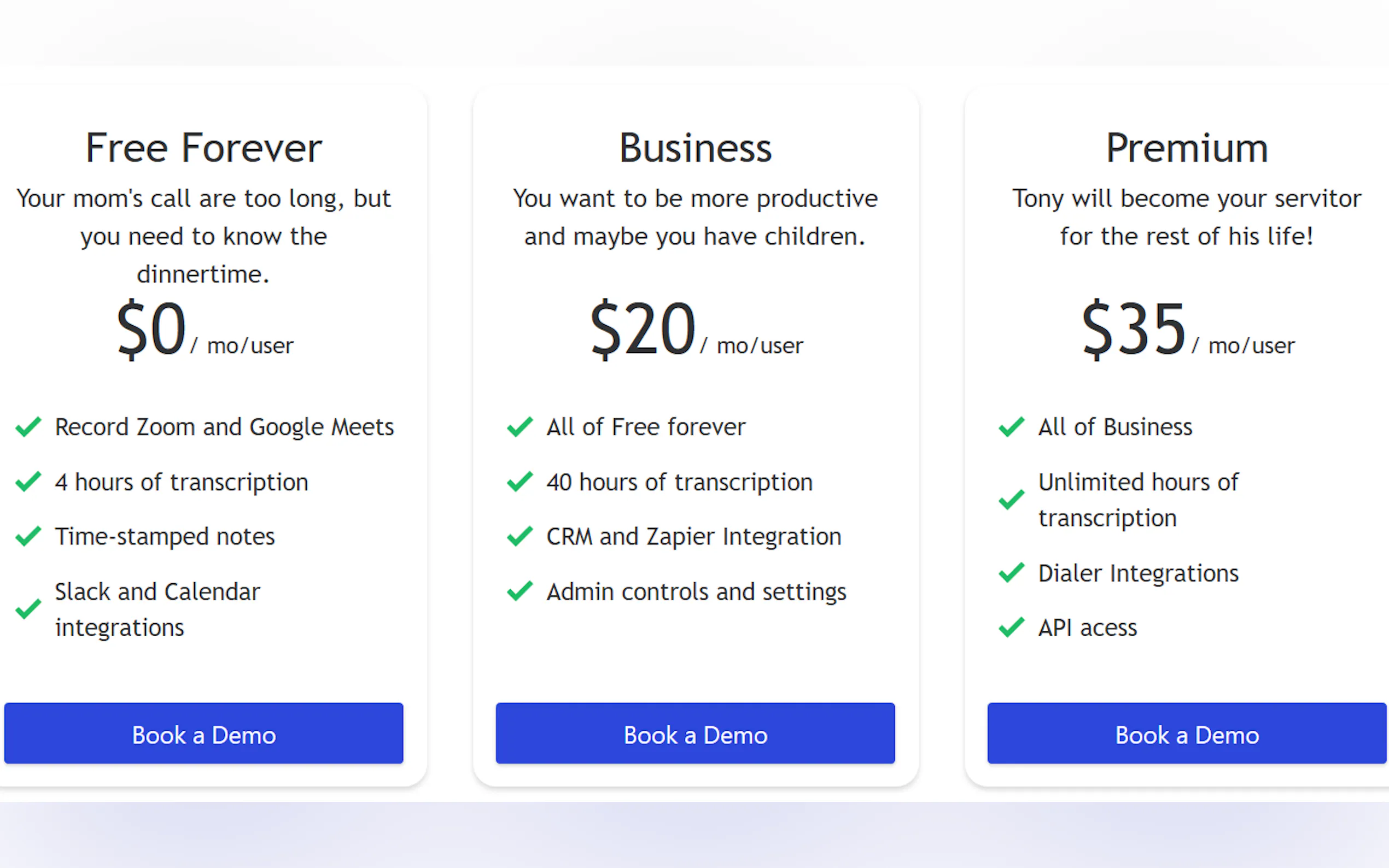This screenshot has width=1389, height=868.
Task: Select the Business plan heading
Action: pos(695,148)
